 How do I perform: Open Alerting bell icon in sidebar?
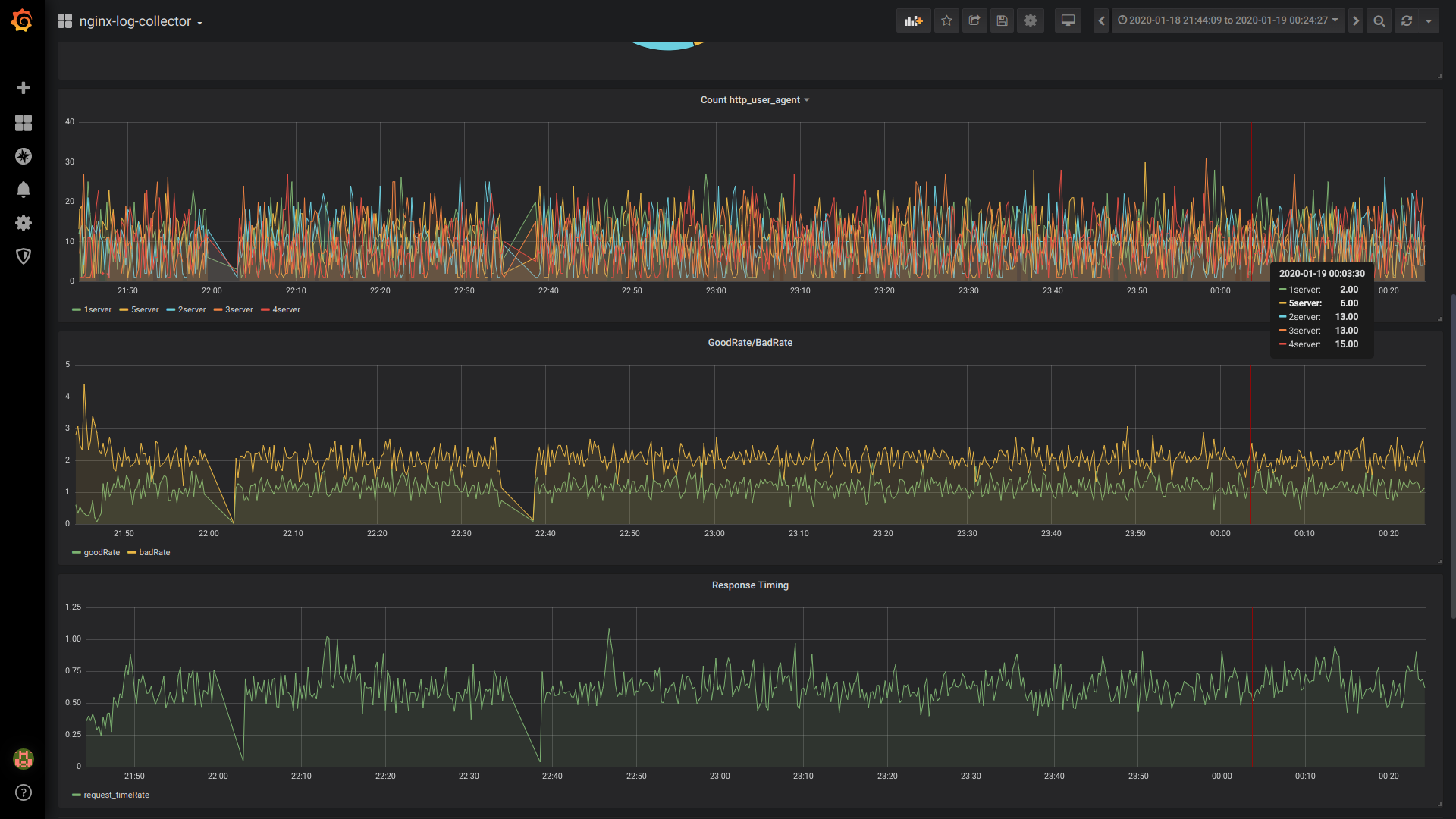coord(24,190)
